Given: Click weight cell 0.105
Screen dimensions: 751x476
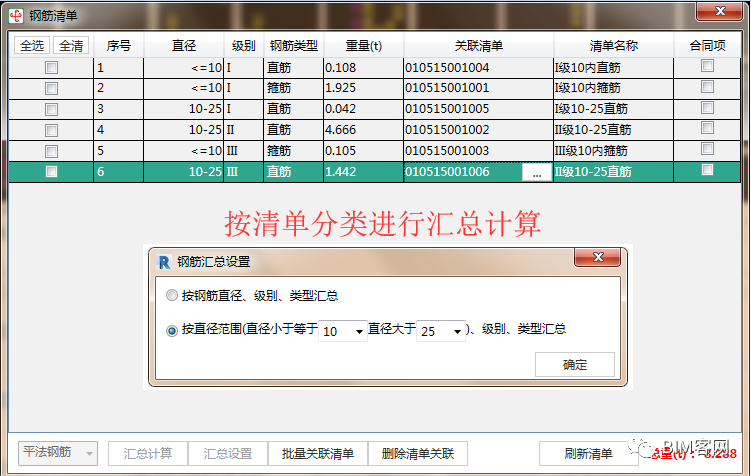Looking at the screenshot, I should (x=364, y=151).
